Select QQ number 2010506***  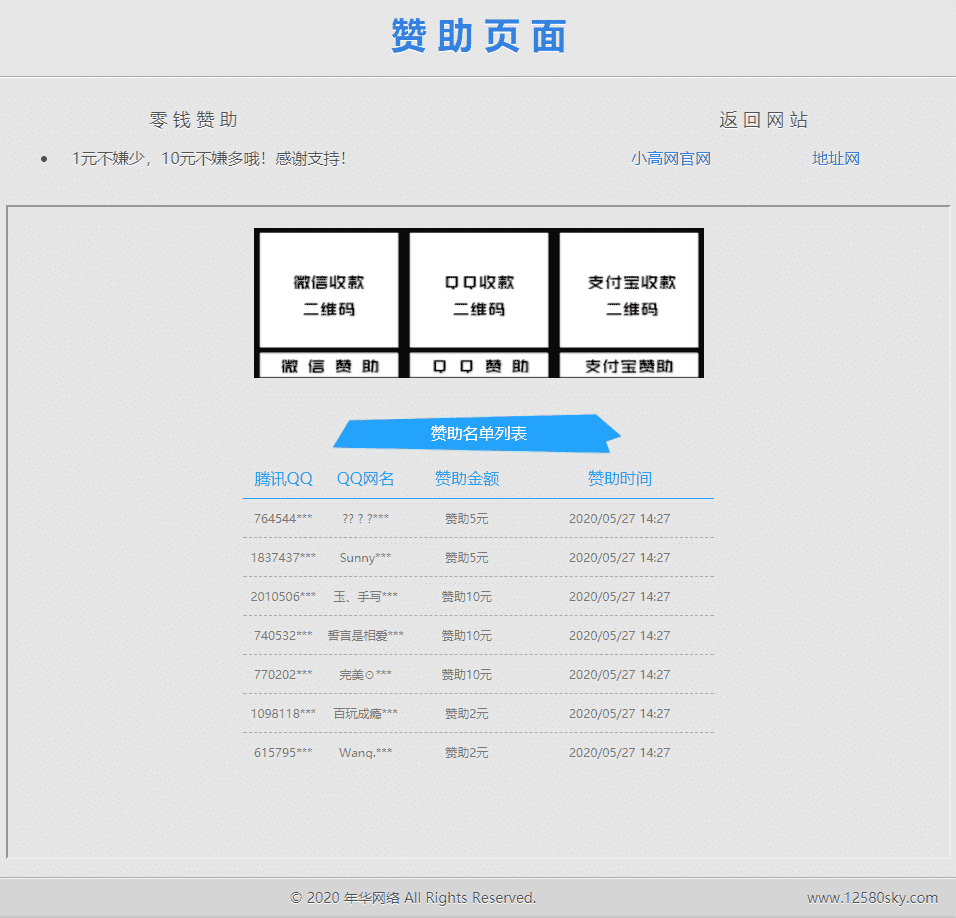tap(283, 597)
